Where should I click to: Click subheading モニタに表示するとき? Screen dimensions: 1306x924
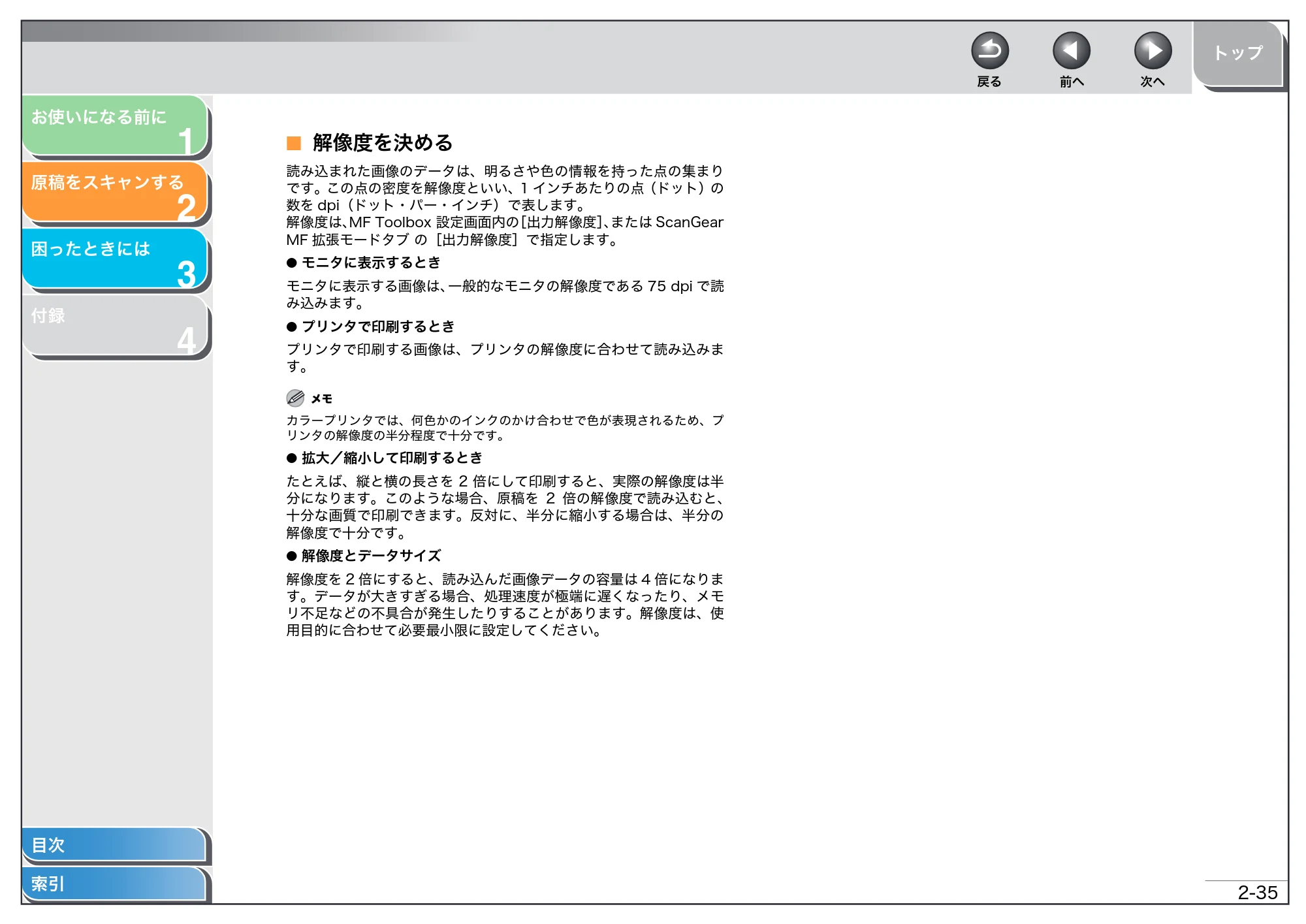pyautogui.click(x=371, y=263)
